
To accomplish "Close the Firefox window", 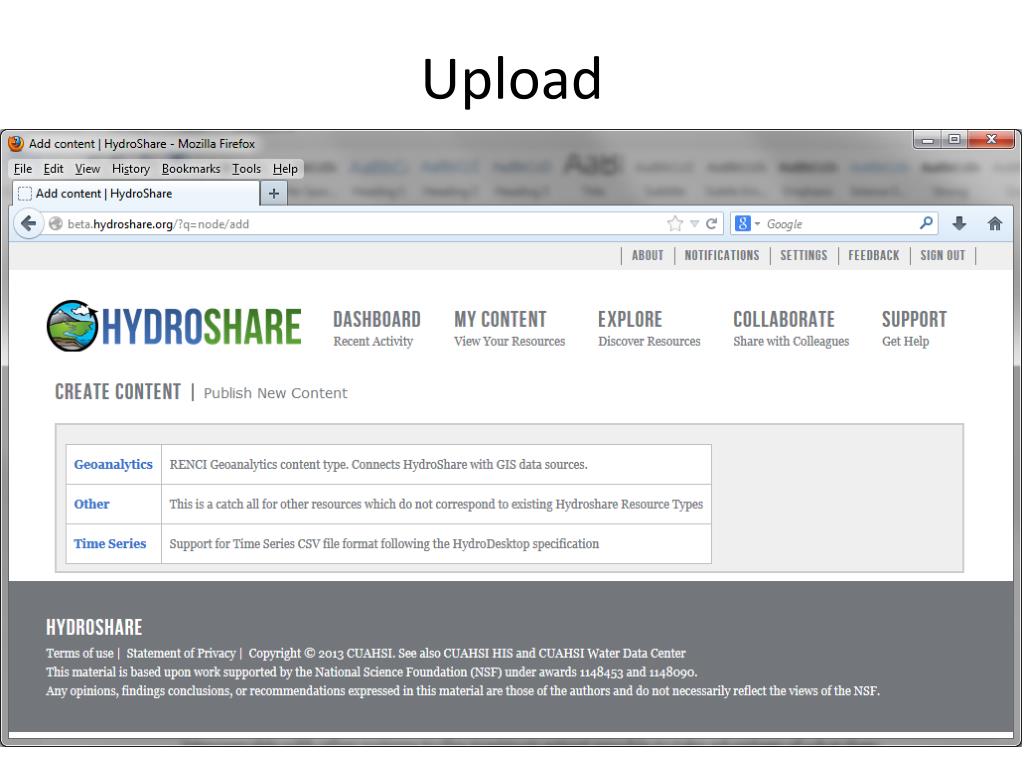I will (991, 140).
